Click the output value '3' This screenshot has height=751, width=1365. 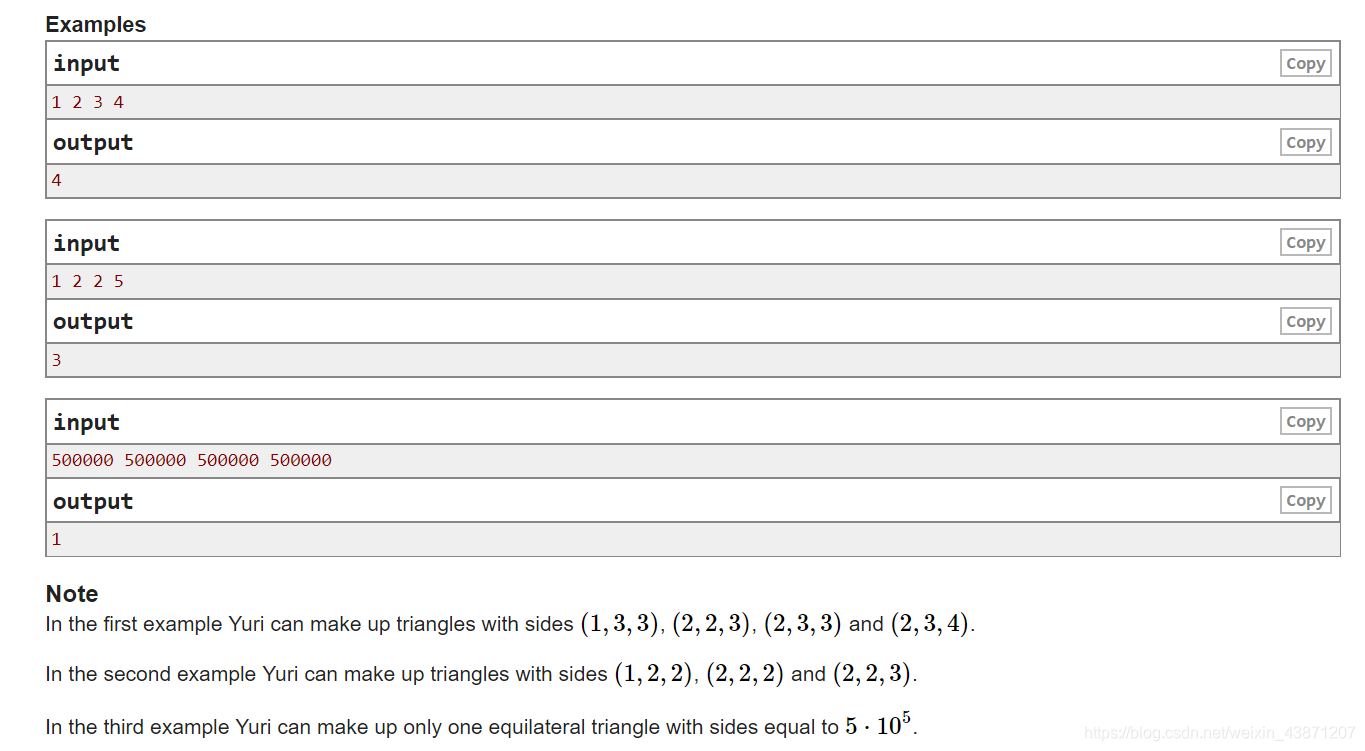[56, 359]
